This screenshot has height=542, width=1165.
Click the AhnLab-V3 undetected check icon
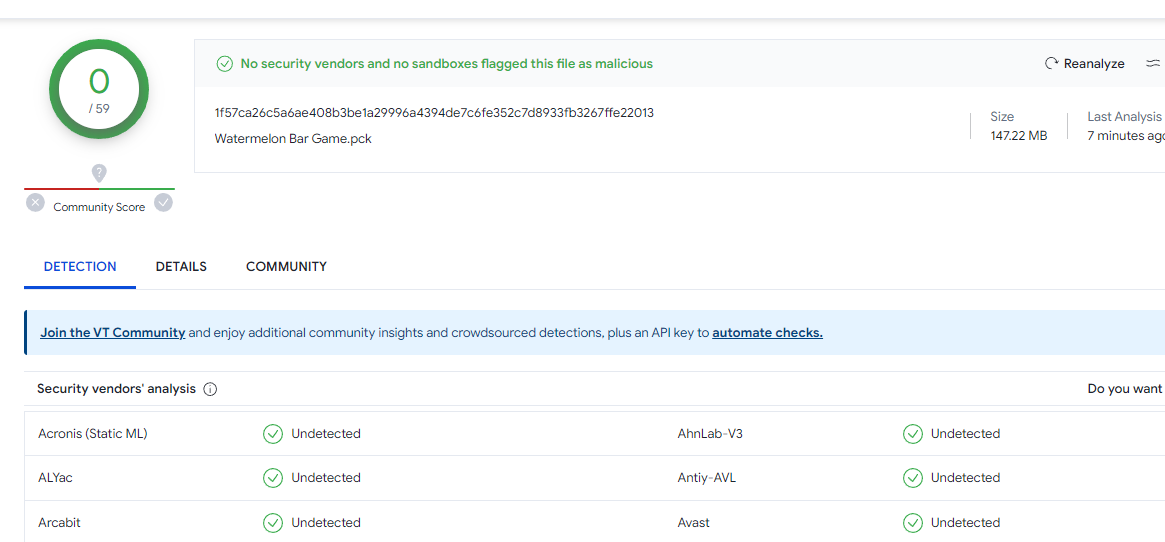(913, 434)
